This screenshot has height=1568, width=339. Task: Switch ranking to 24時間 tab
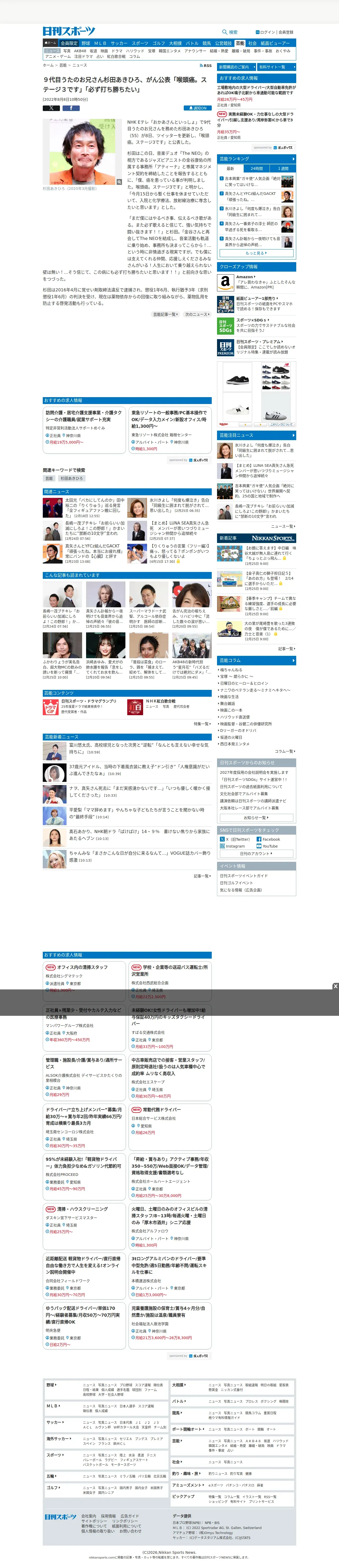pyautogui.click(x=257, y=169)
